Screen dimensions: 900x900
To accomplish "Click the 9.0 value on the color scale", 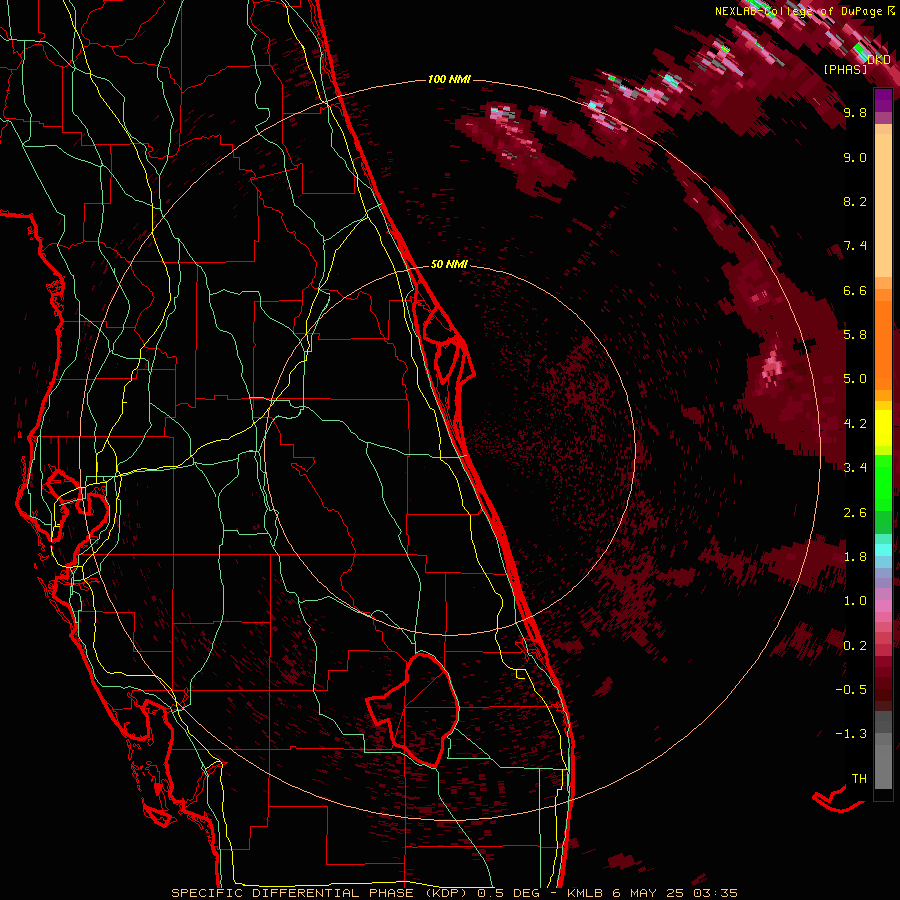I will tap(855, 157).
